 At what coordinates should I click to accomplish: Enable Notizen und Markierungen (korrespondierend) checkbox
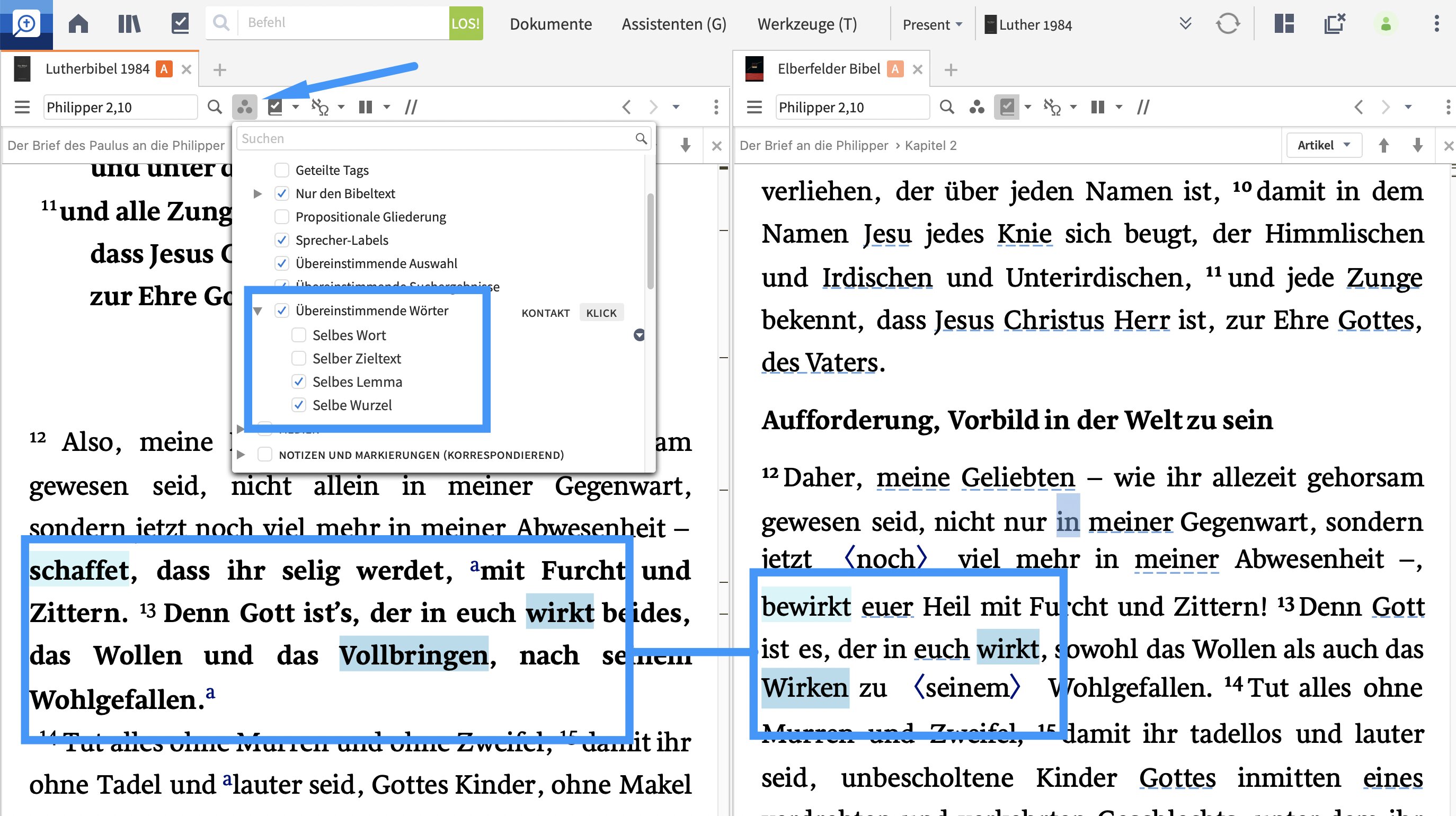[x=264, y=455]
